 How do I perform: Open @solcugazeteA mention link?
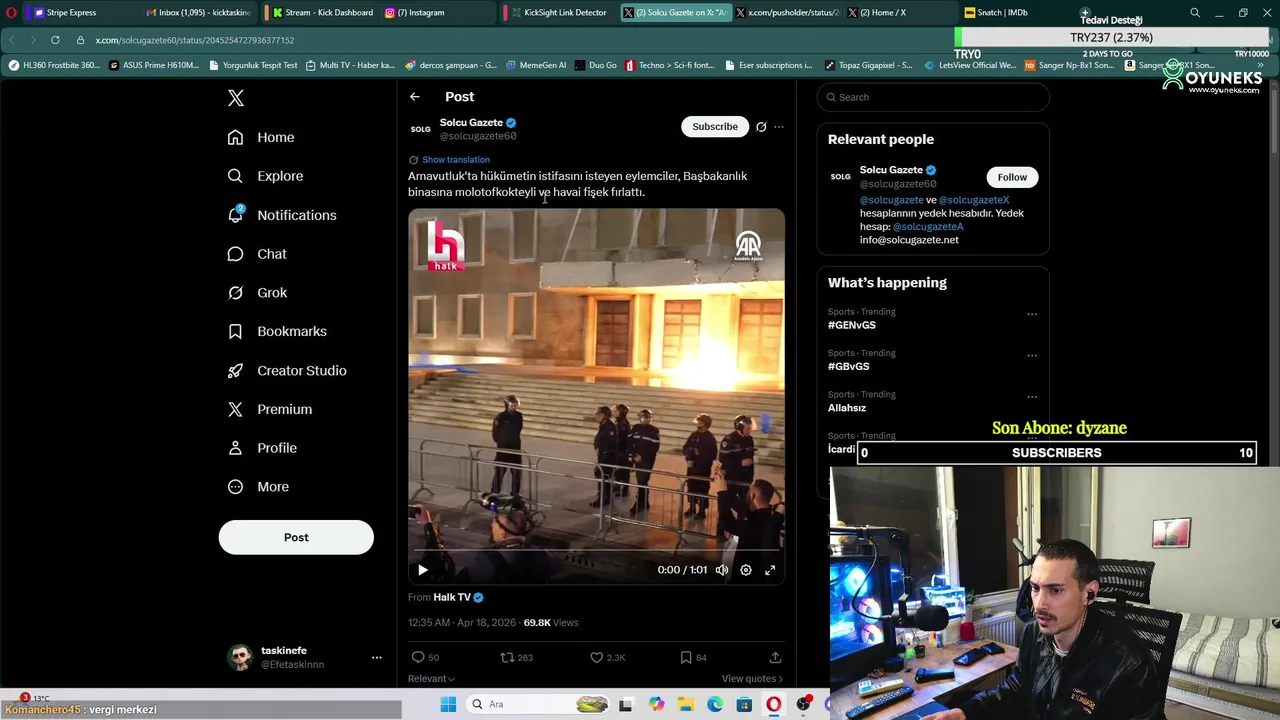(x=928, y=227)
